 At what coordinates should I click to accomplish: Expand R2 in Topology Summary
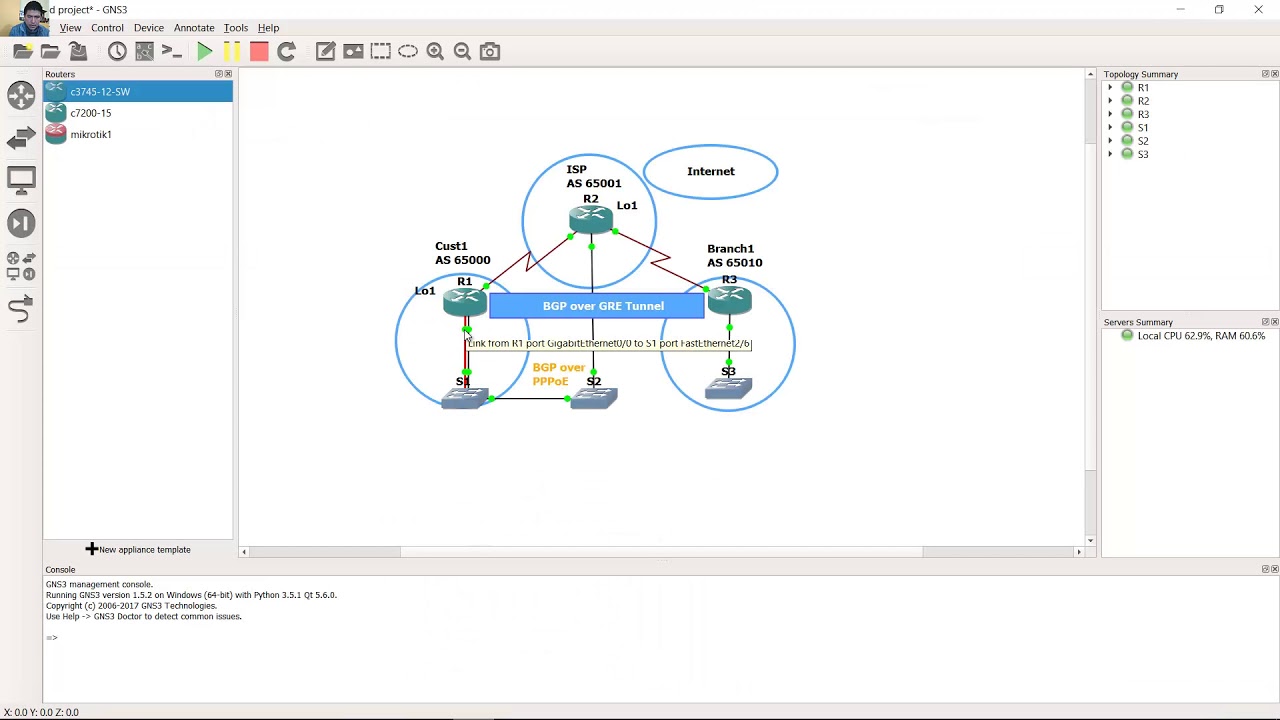1110,101
